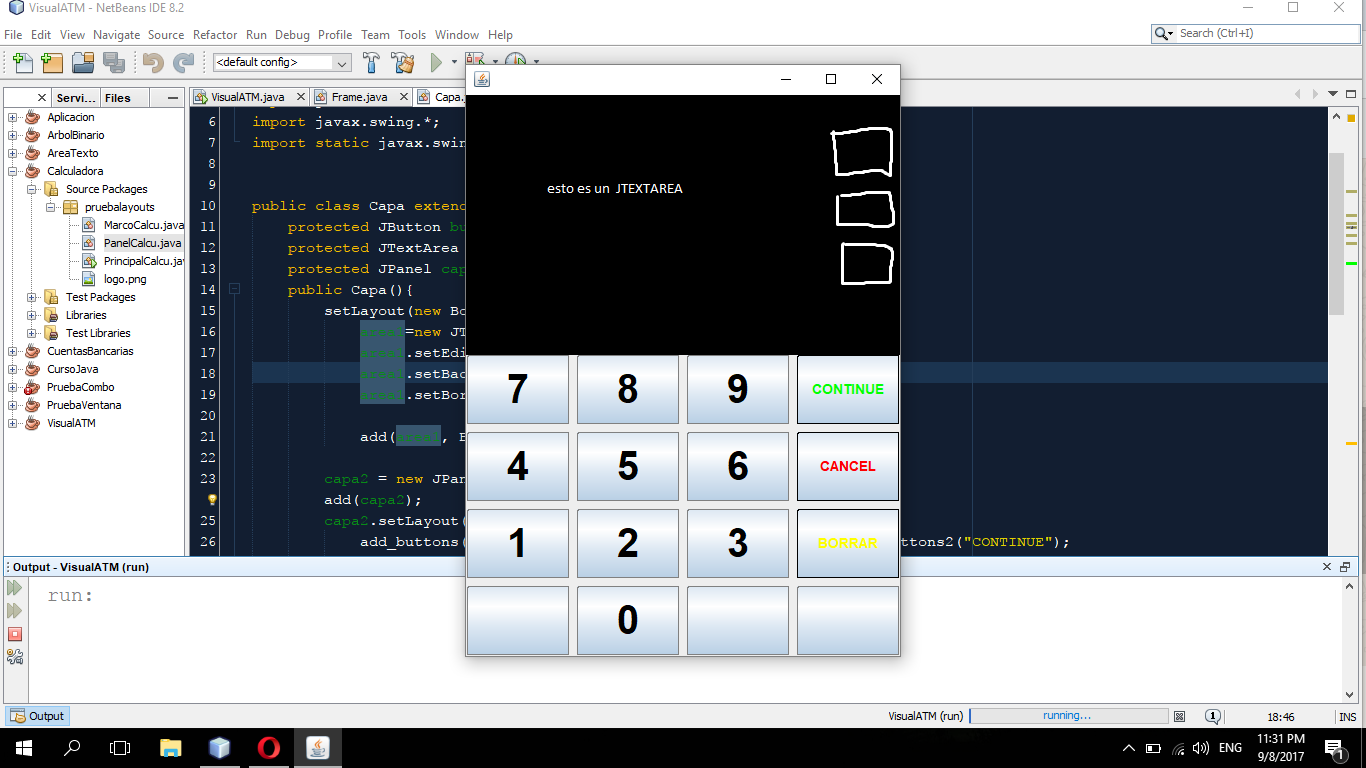The image size is (1366, 768).
Task: Select PanelCalcu.java in project tree
Action: coord(142,243)
